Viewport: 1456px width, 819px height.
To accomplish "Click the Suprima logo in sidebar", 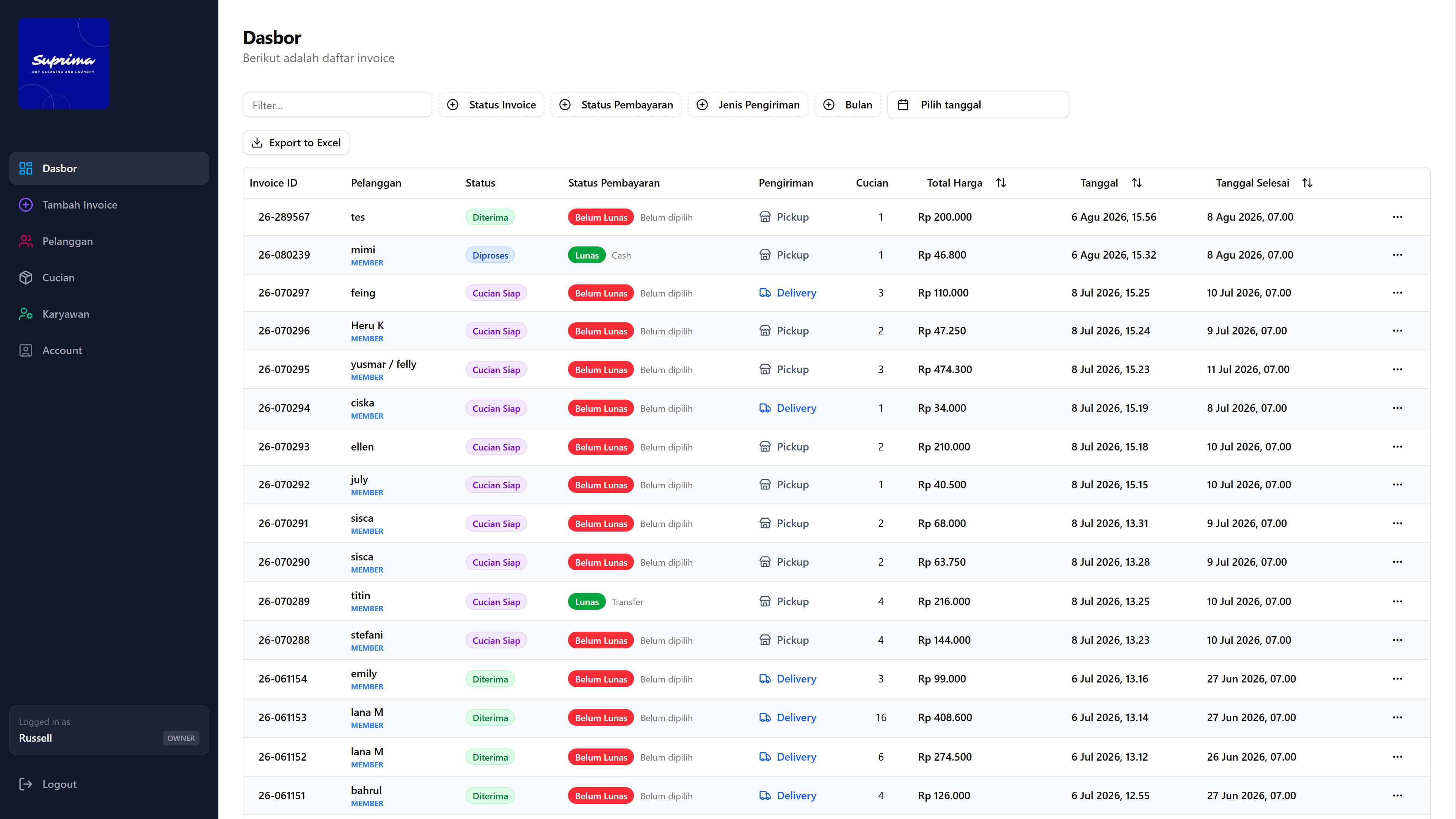I will coord(63,63).
